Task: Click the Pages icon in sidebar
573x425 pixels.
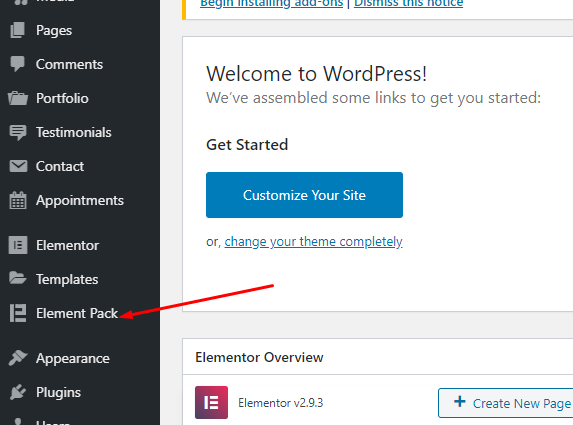Action: pyautogui.click(x=18, y=30)
